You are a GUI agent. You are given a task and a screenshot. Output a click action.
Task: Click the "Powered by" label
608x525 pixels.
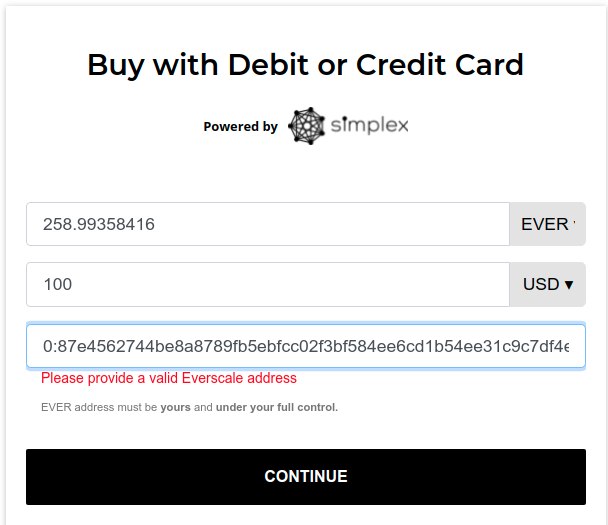tap(240, 127)
